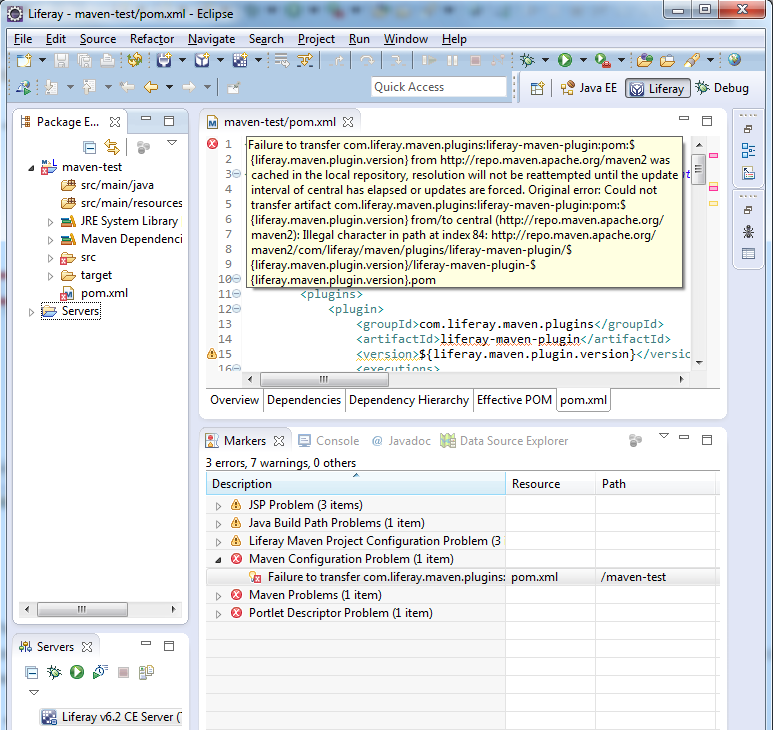This screenshot has width=773, height=730.
Task: Click the Open Type folder icon
Action: coord(644,60)
